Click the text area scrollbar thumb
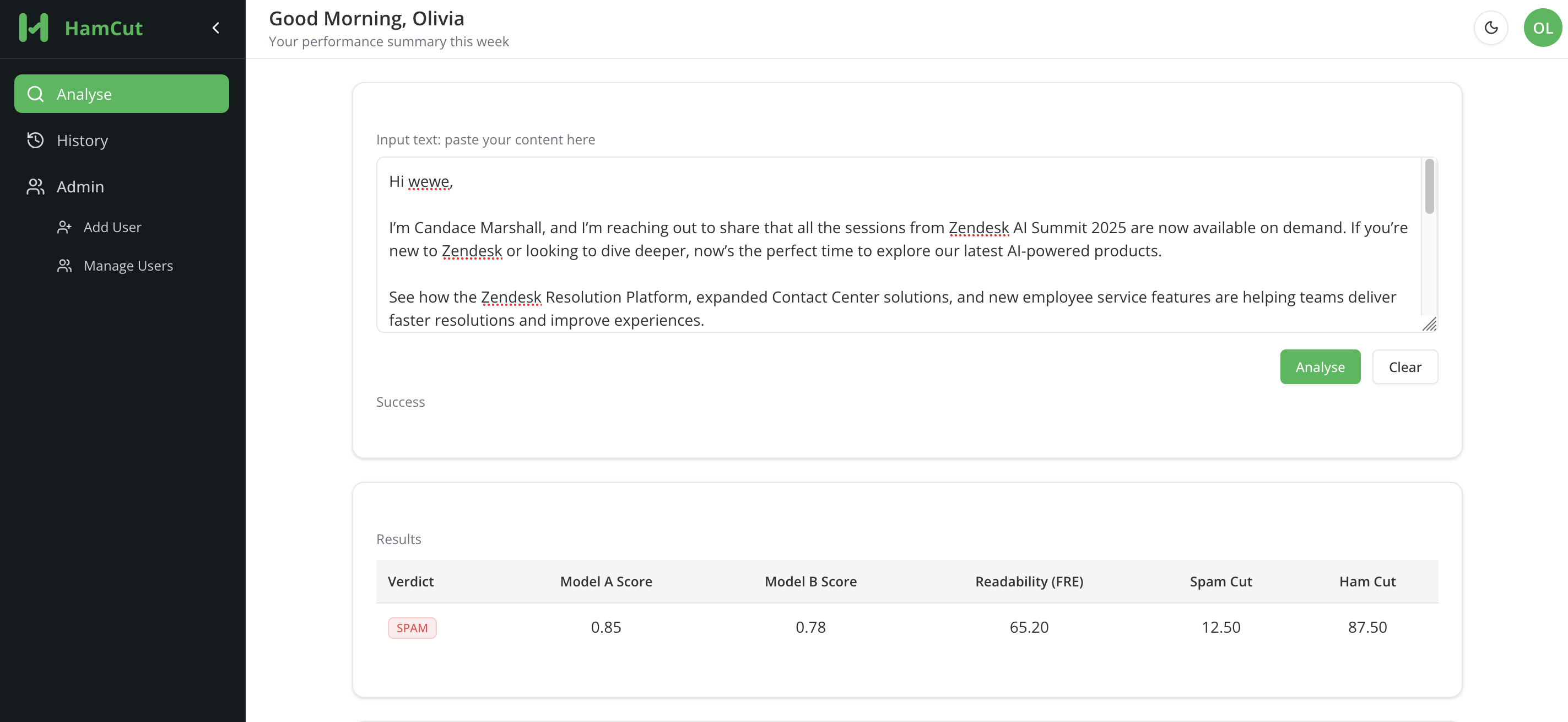1568x722 pixels. (1429, 186)
